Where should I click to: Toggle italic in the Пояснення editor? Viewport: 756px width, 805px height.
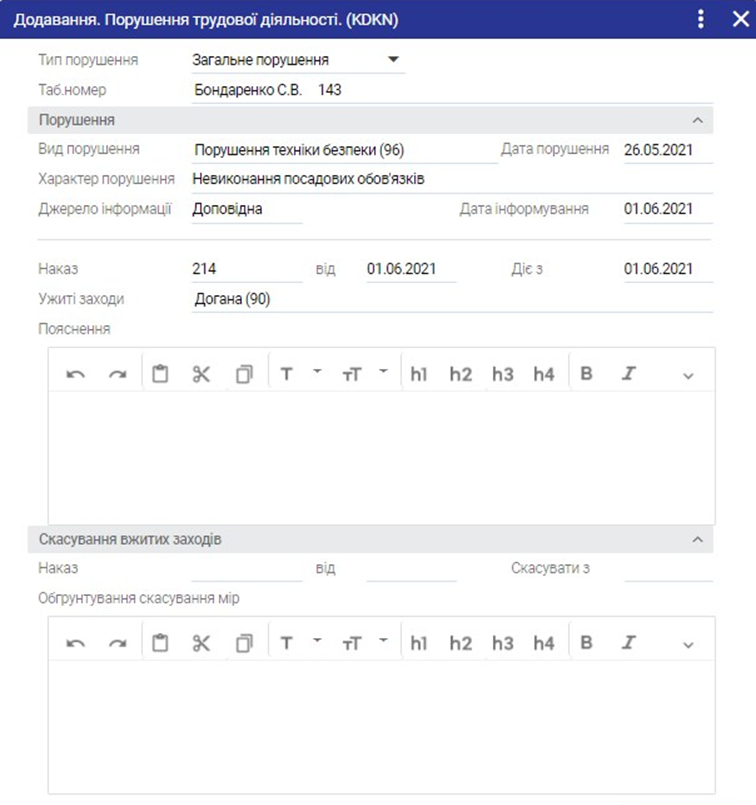pos(629,374)
